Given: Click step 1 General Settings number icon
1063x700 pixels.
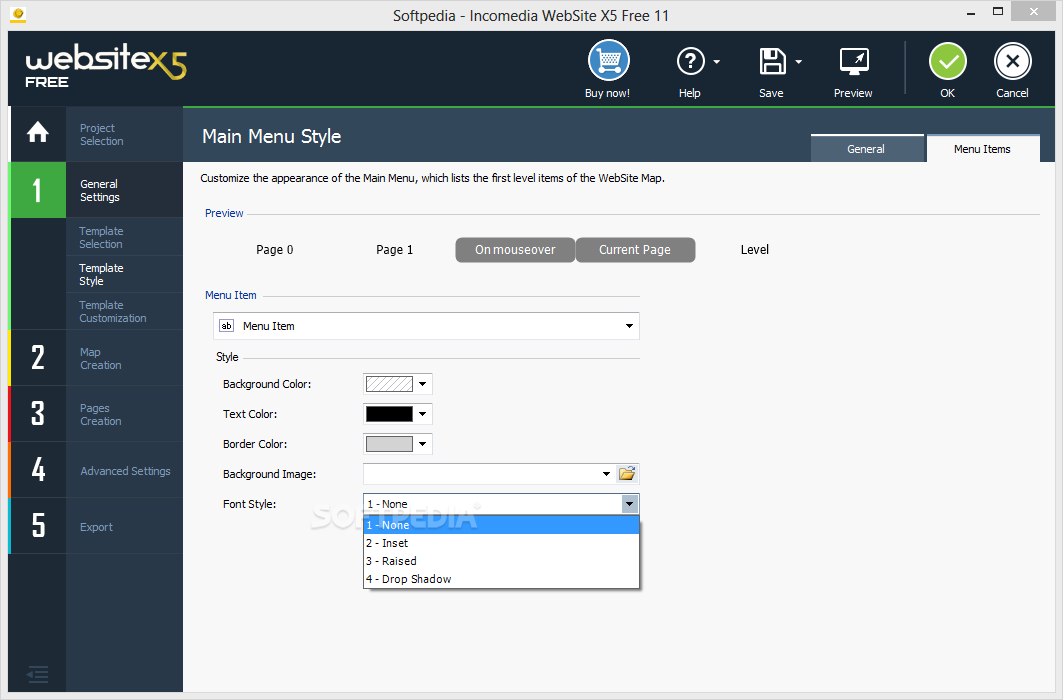Looking at the screenshot, I should tap(38, 190).
